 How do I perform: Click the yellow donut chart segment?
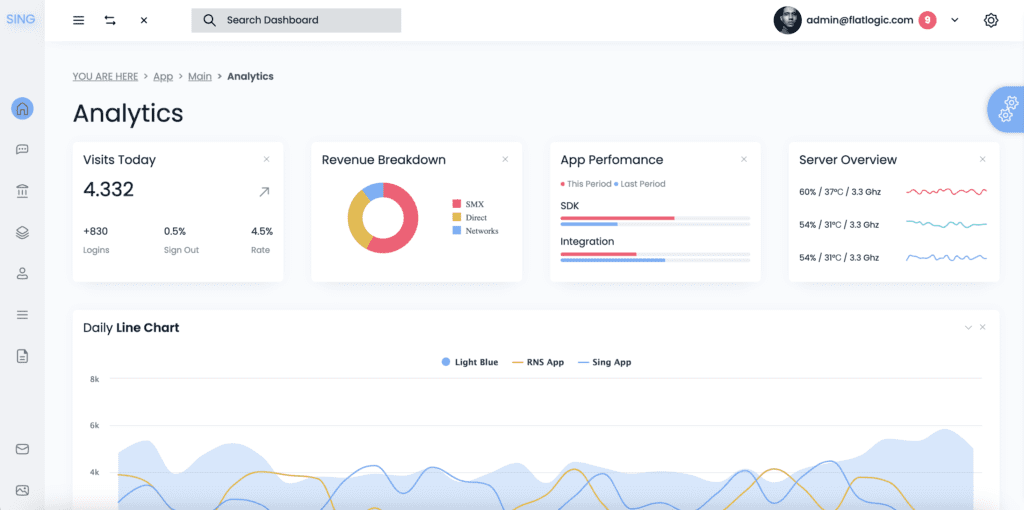point(357,220)
